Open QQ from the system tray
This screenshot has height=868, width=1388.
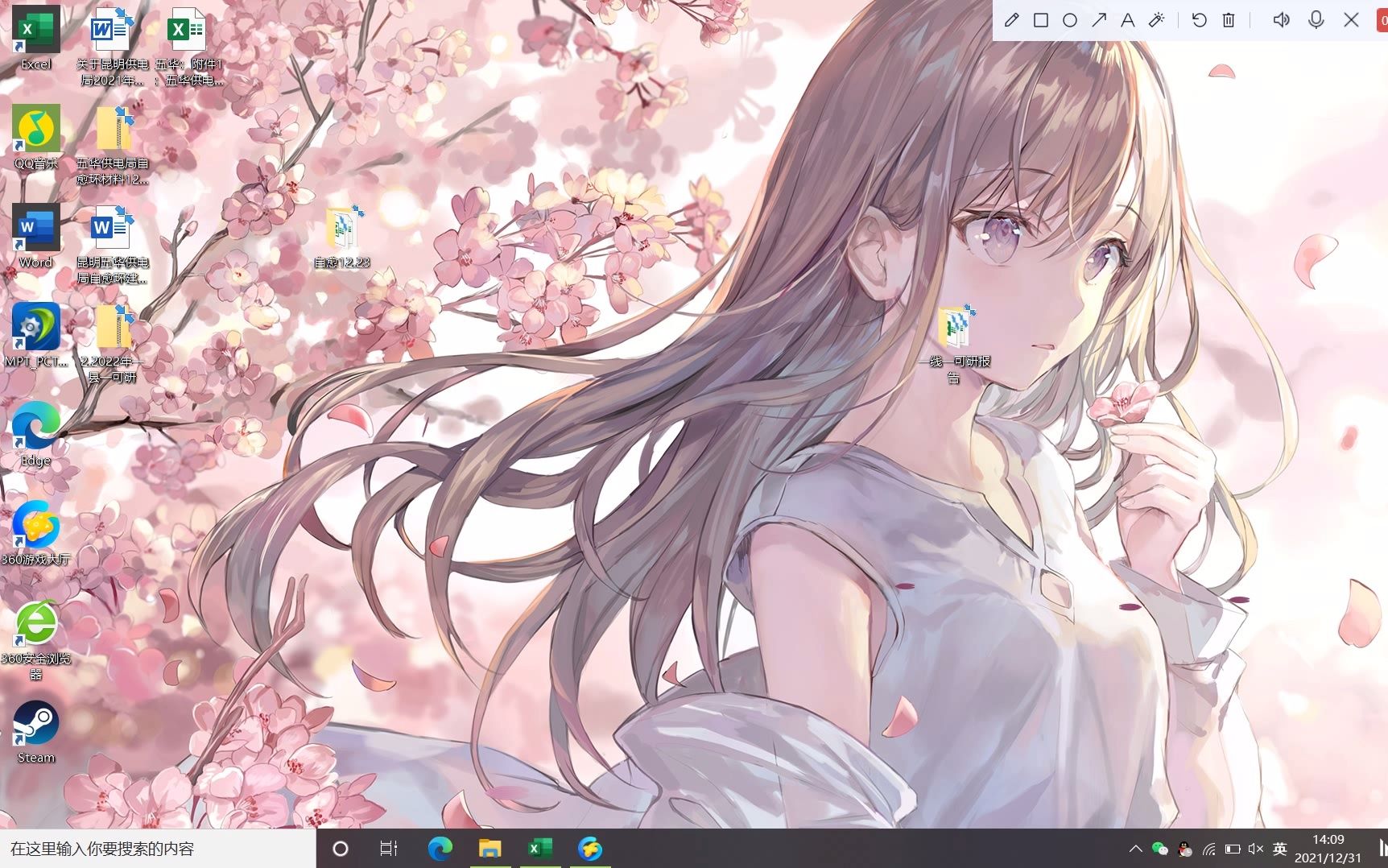point(1184,849)
